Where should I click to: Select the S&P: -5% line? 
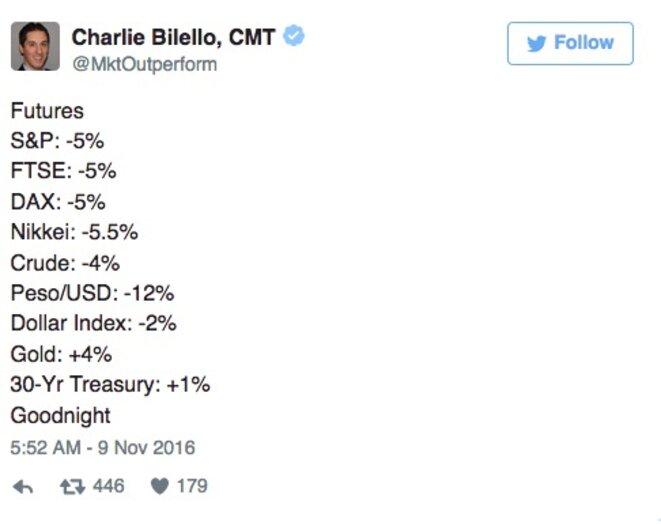[x=57, y=141]
